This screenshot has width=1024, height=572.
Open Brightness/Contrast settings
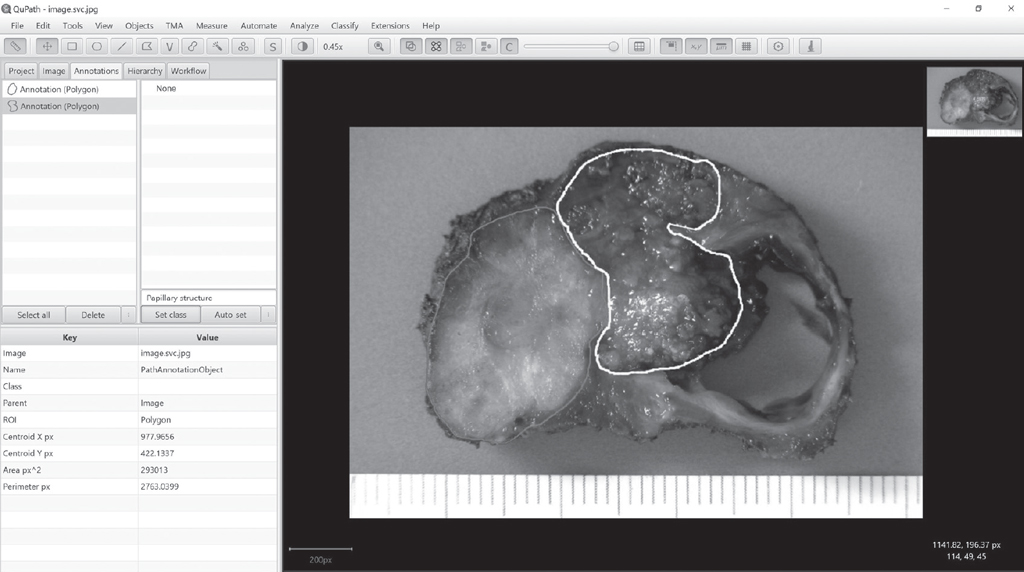click(x=301, y=46)
